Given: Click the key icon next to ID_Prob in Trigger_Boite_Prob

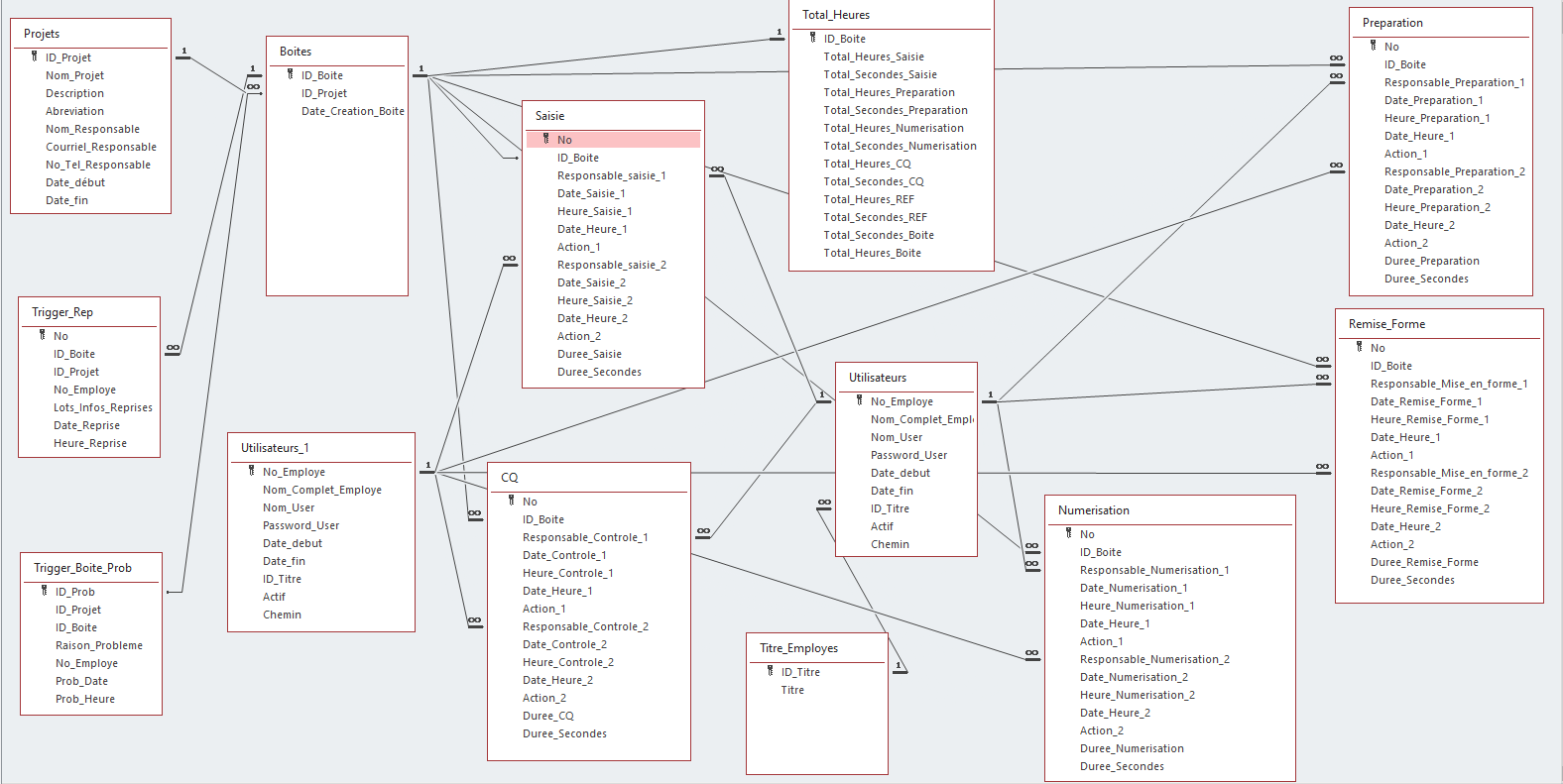Looking at the screenshot, I should (44, 592).
